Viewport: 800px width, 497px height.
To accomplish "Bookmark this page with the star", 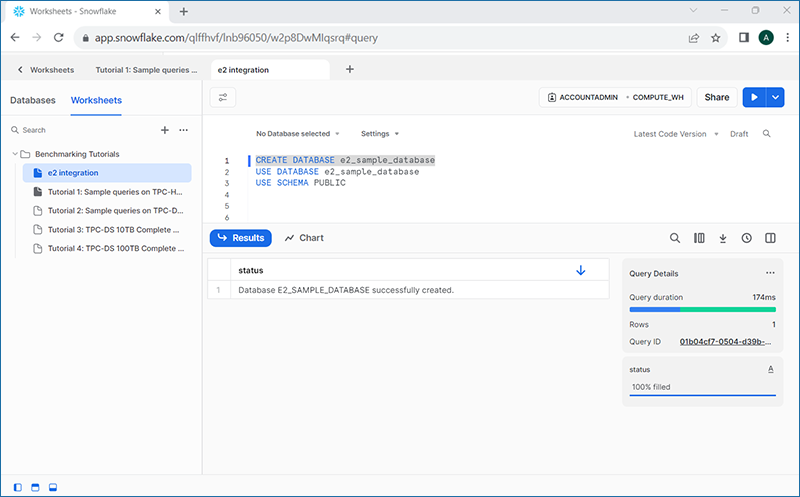I will [x=716, y=38].
